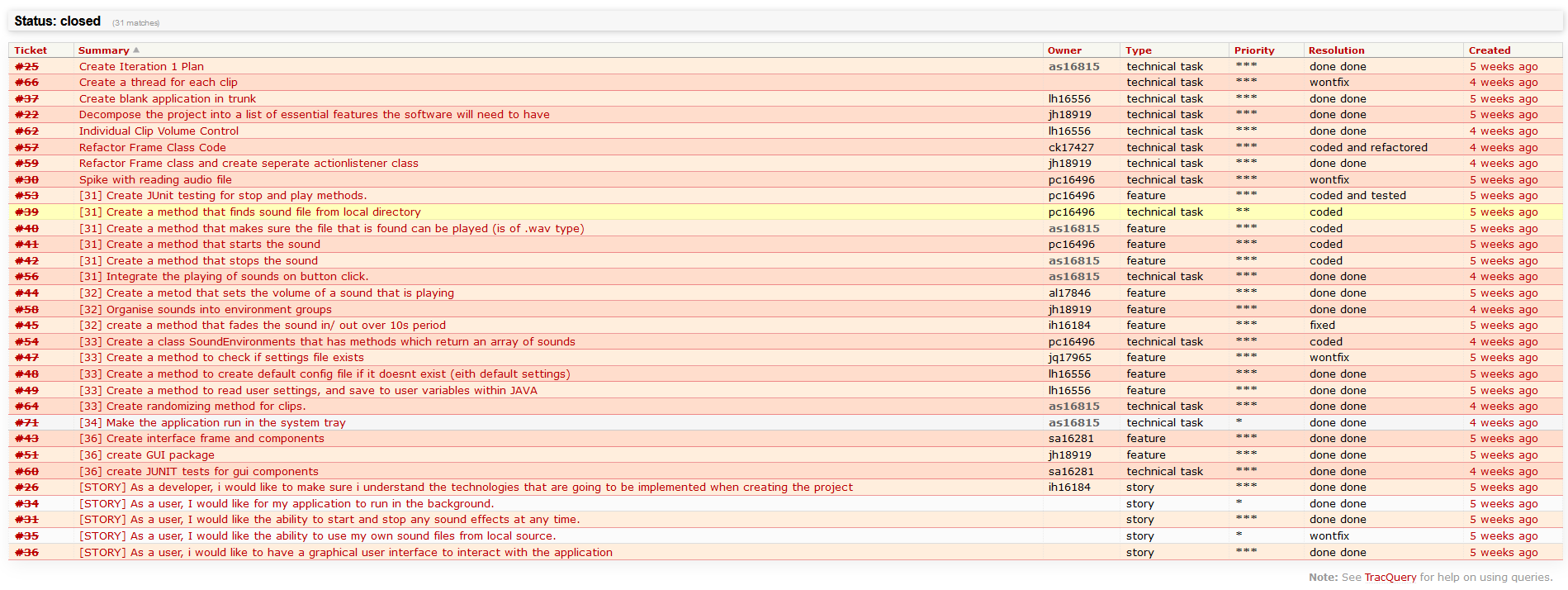Sort tickets by Resolution column
The image size is (1568, 590).
pos(1336,50)
